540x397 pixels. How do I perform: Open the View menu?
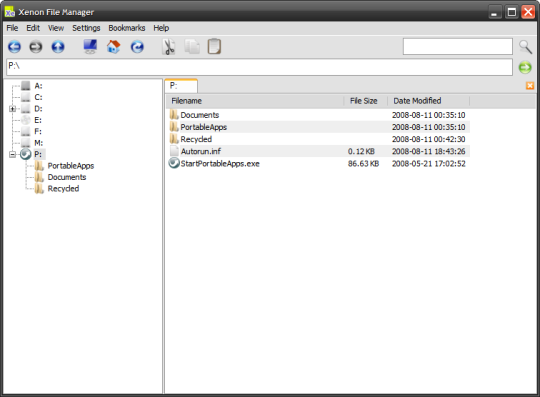click(x=56, y=28)
